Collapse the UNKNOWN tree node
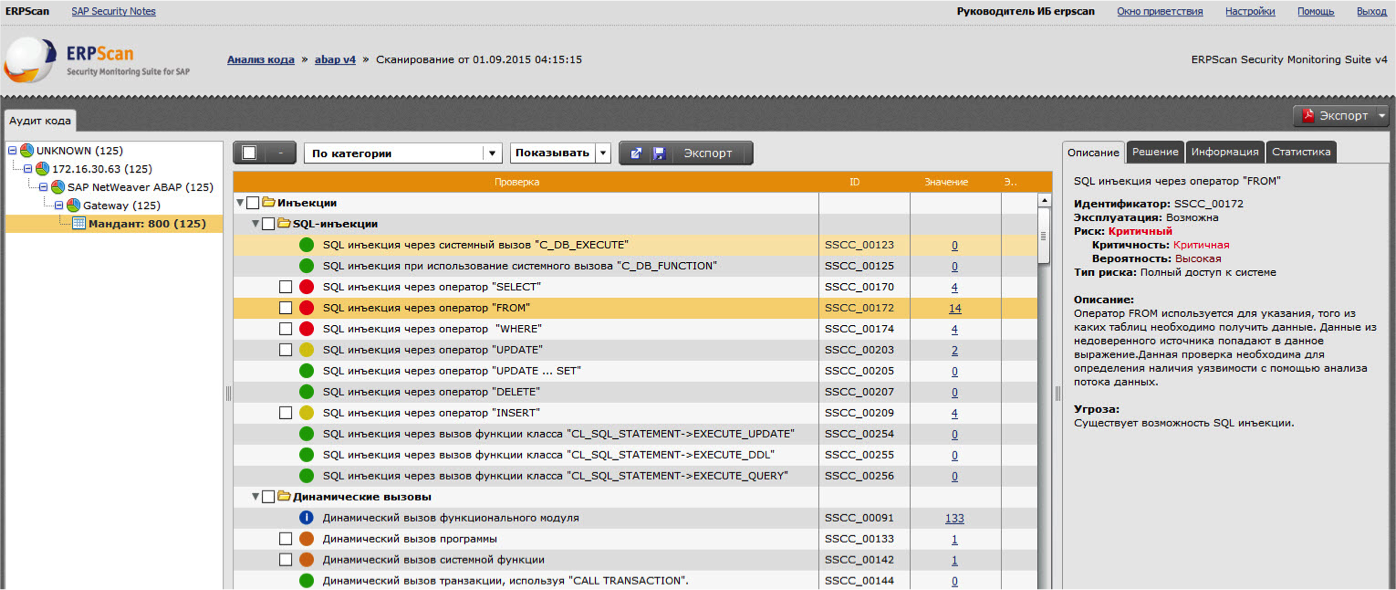Viewport: 1396px width, 590px height. pyautogui.click(x=12, y=150)
